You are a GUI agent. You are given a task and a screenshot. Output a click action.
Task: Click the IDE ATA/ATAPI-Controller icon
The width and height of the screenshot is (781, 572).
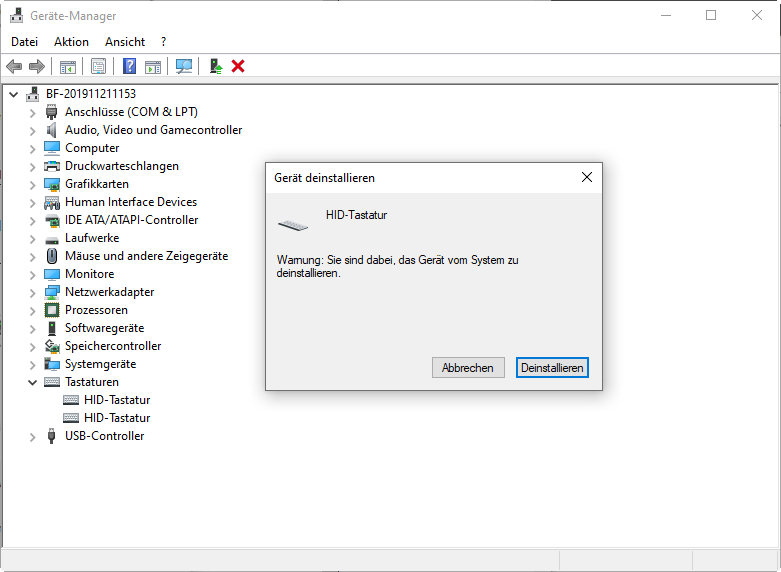point(52,220)
